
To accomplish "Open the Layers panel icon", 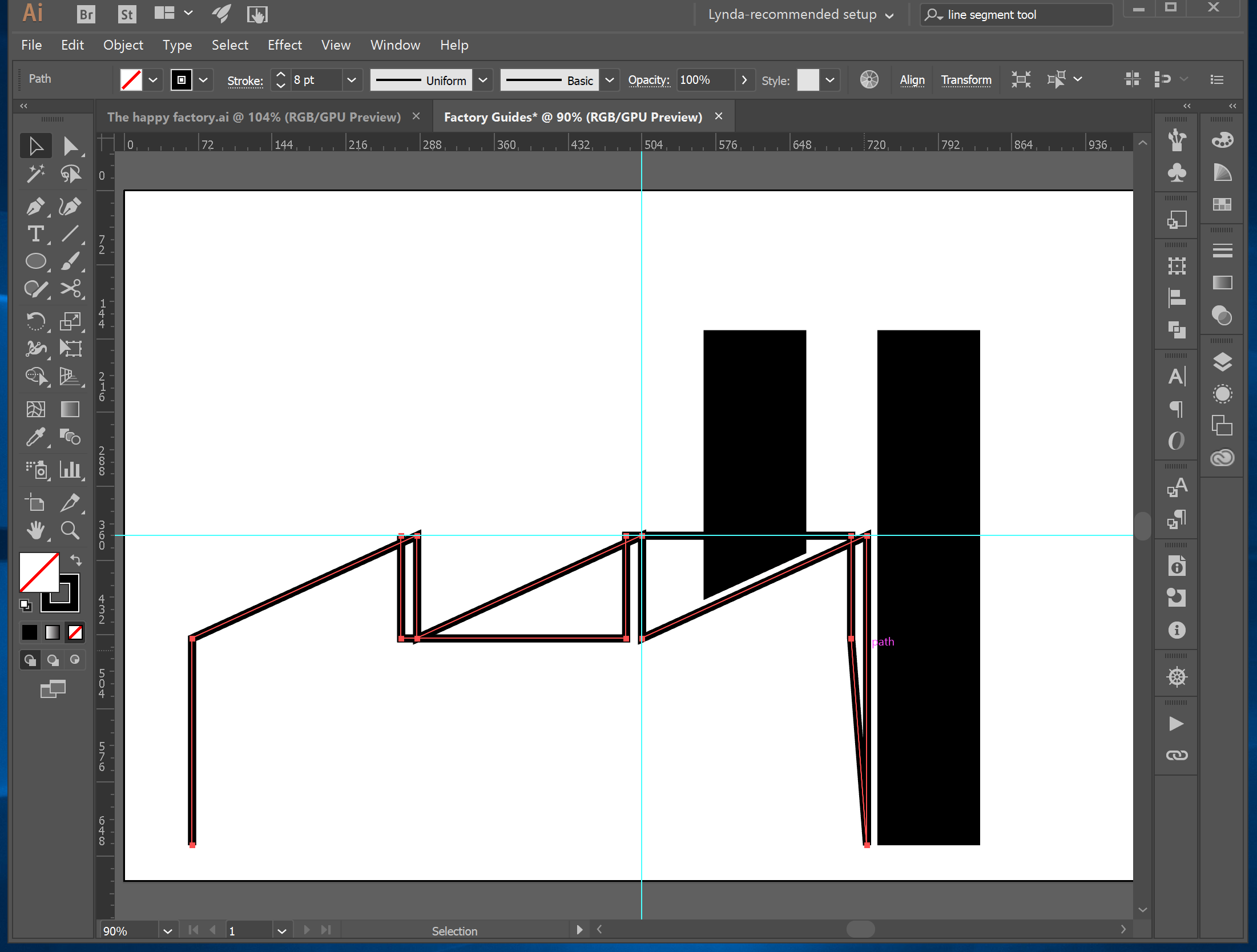I will (x=1222, y=362).
